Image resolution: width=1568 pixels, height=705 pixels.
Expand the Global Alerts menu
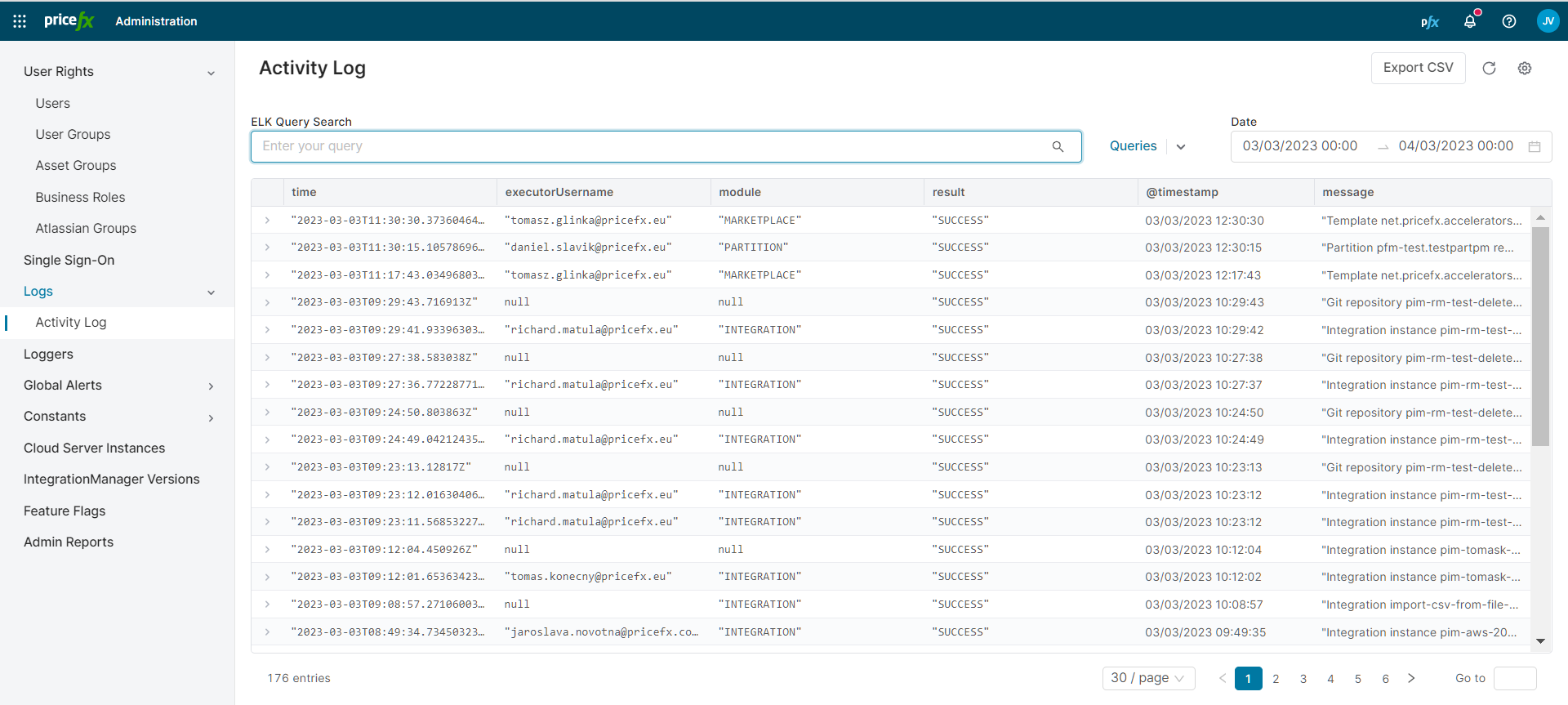tap(211, 386)
